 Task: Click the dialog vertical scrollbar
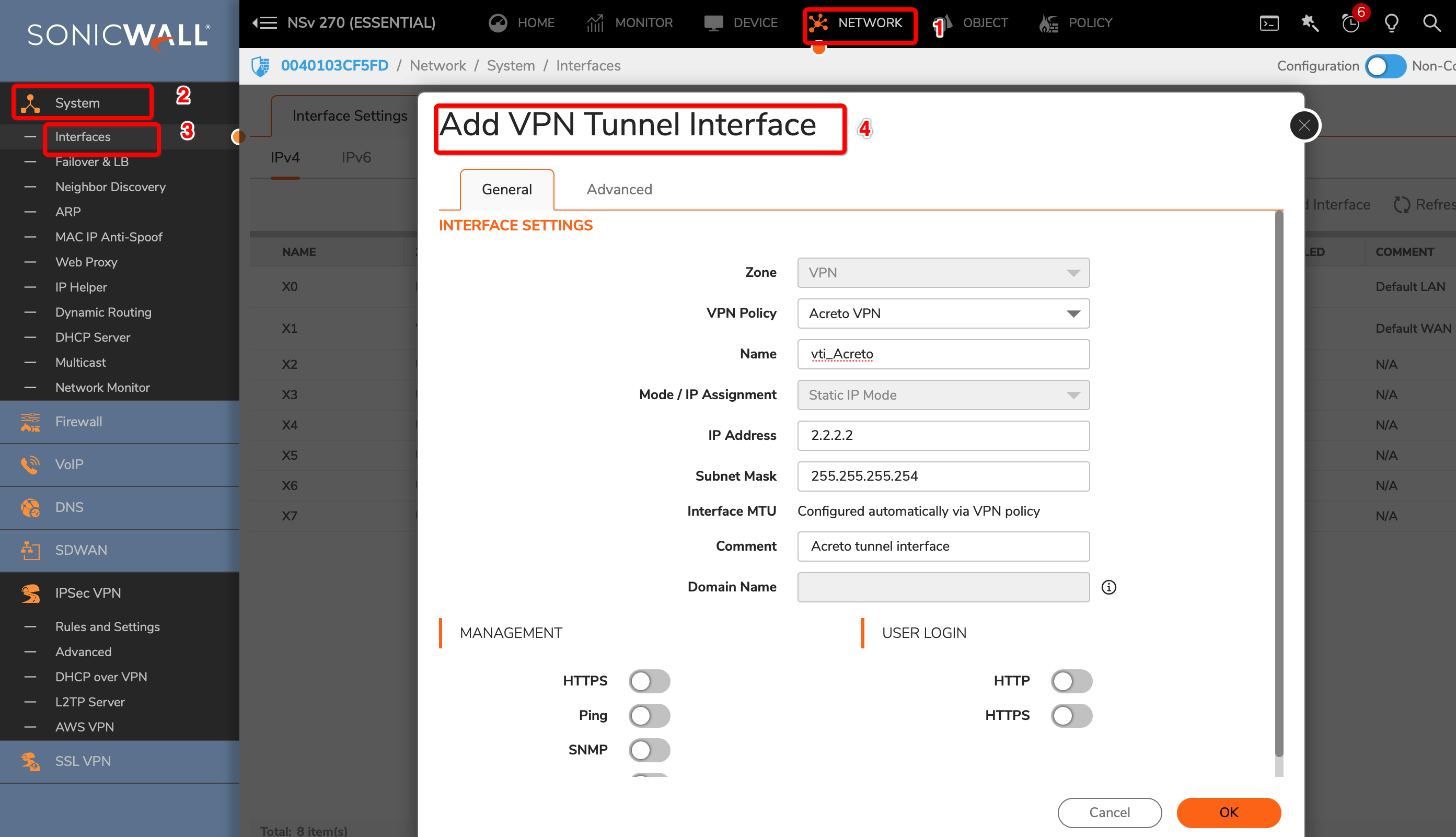pyautogui.click(x=1279, y=483)
